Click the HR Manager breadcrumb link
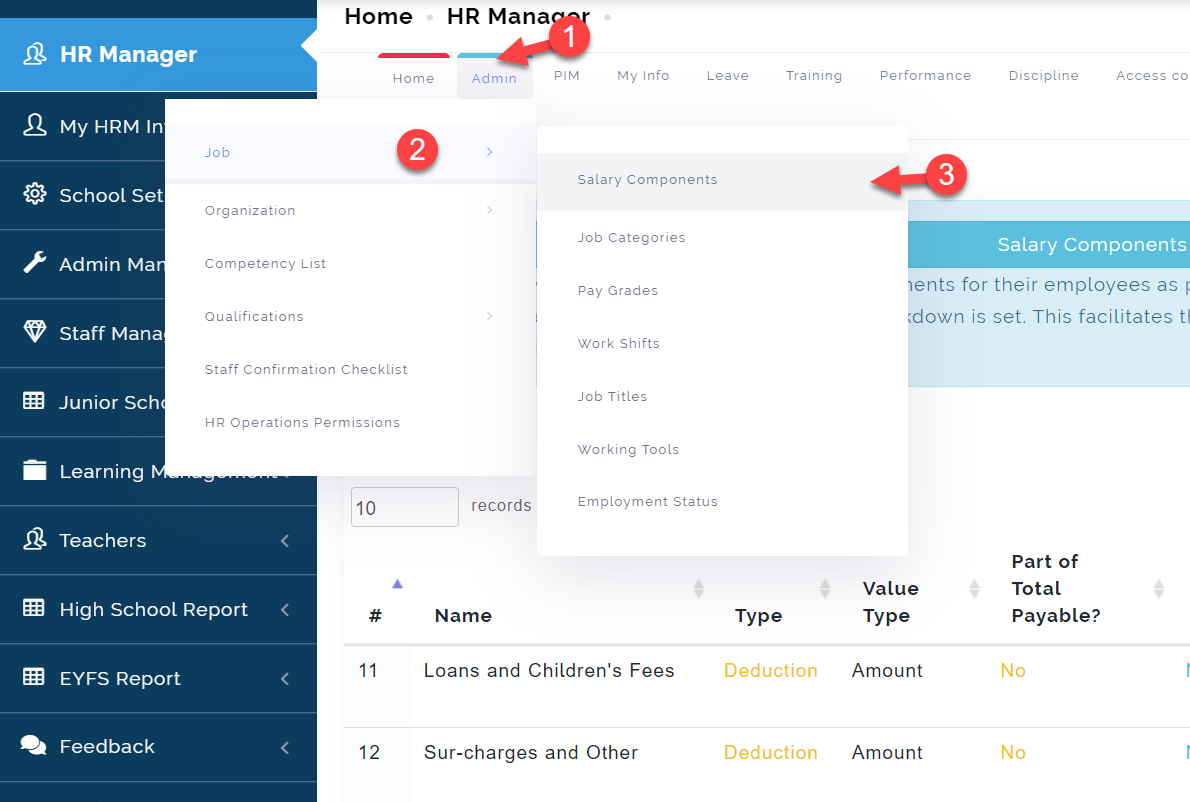 pyautogui.click(x=518, y=17)
